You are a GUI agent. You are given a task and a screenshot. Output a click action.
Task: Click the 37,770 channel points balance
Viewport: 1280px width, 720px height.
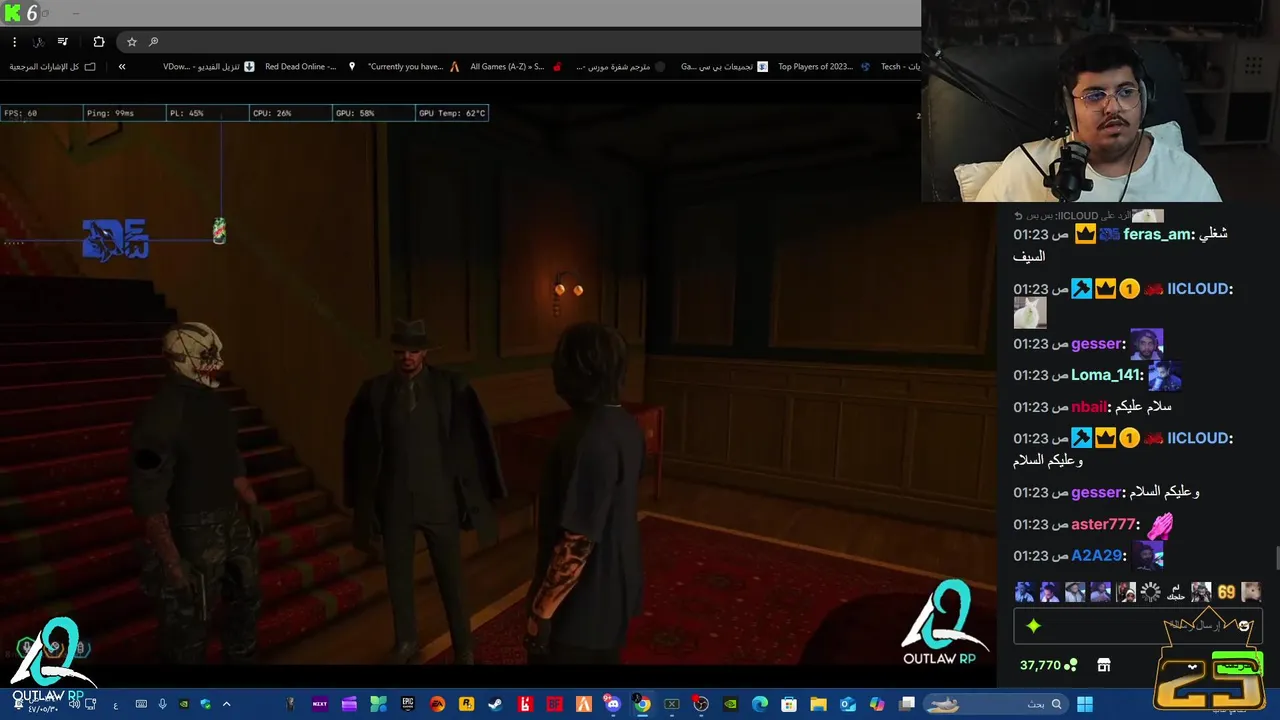[x=1048, y=665]
